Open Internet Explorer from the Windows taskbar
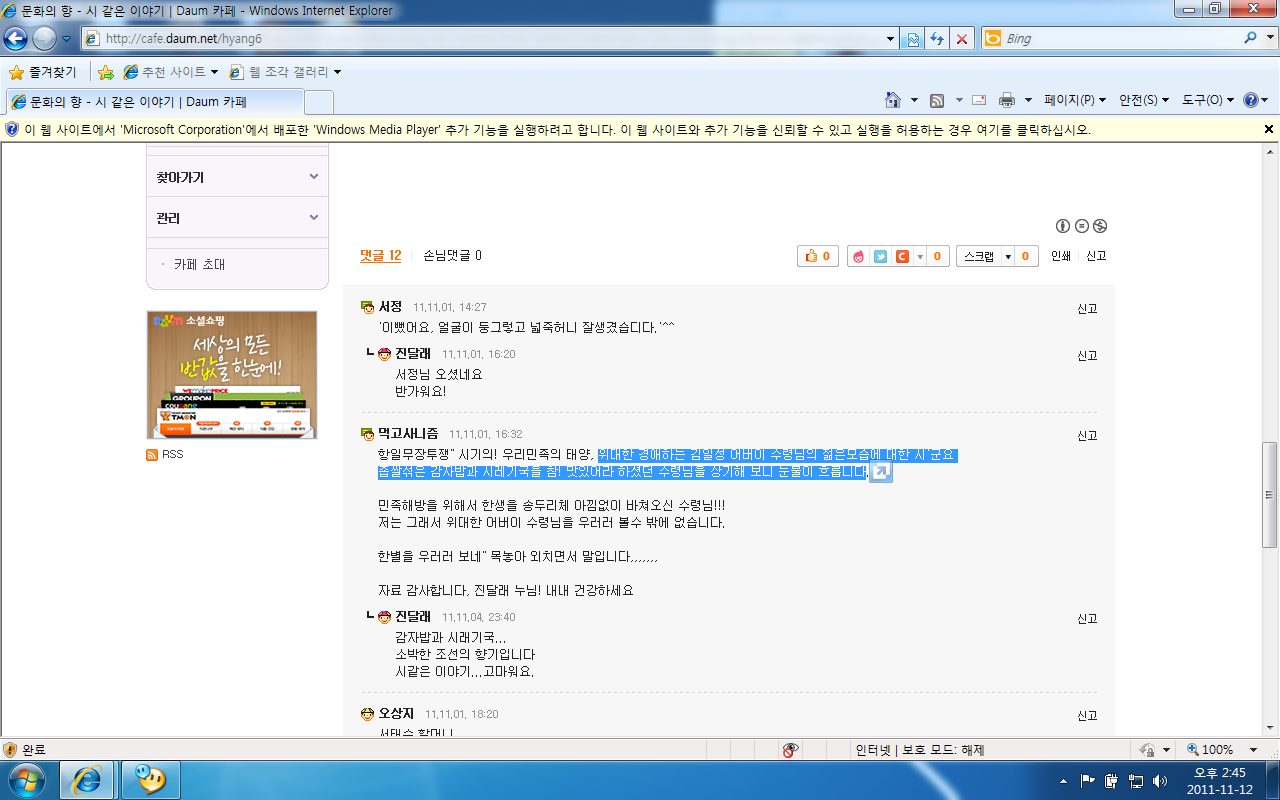 click(86, 779)
